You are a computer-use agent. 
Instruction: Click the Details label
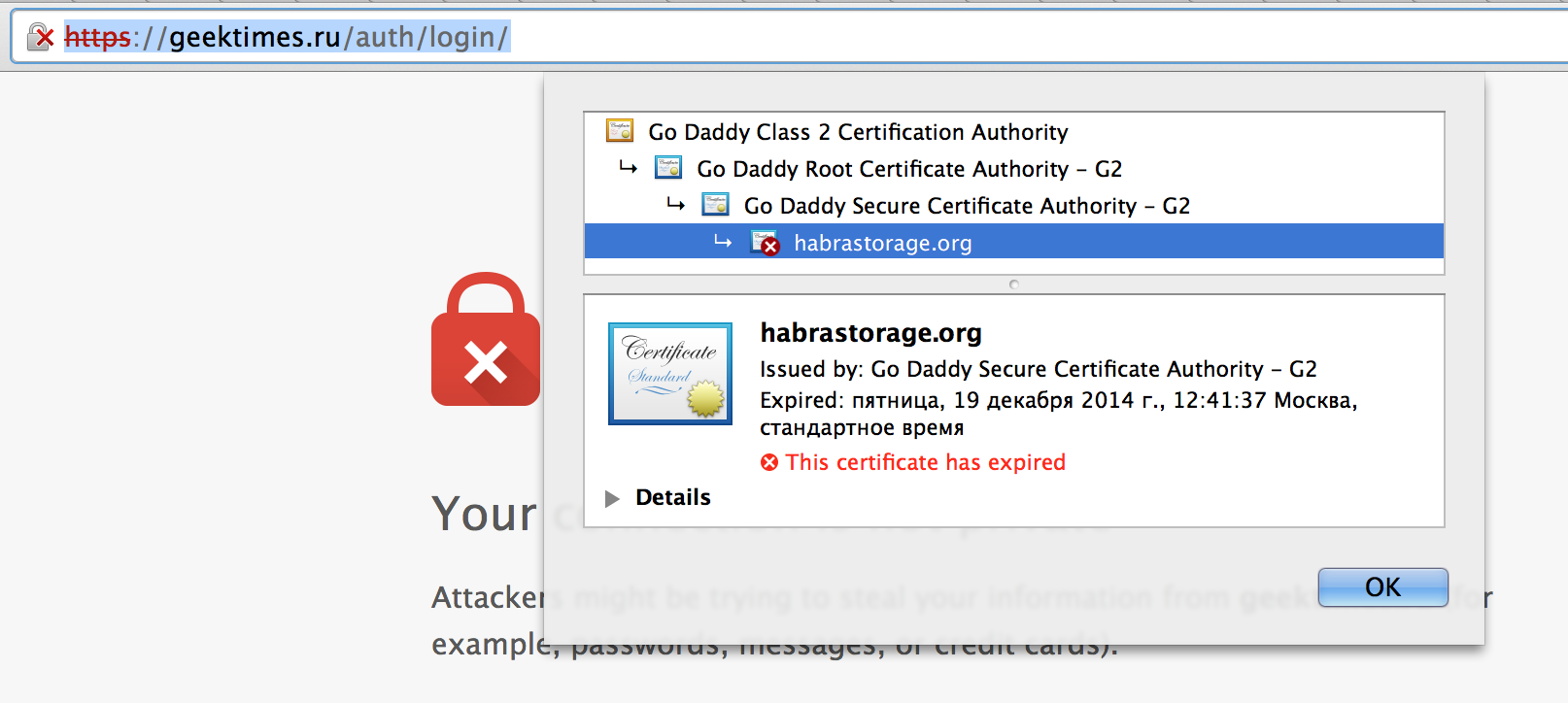coord(673,497)
